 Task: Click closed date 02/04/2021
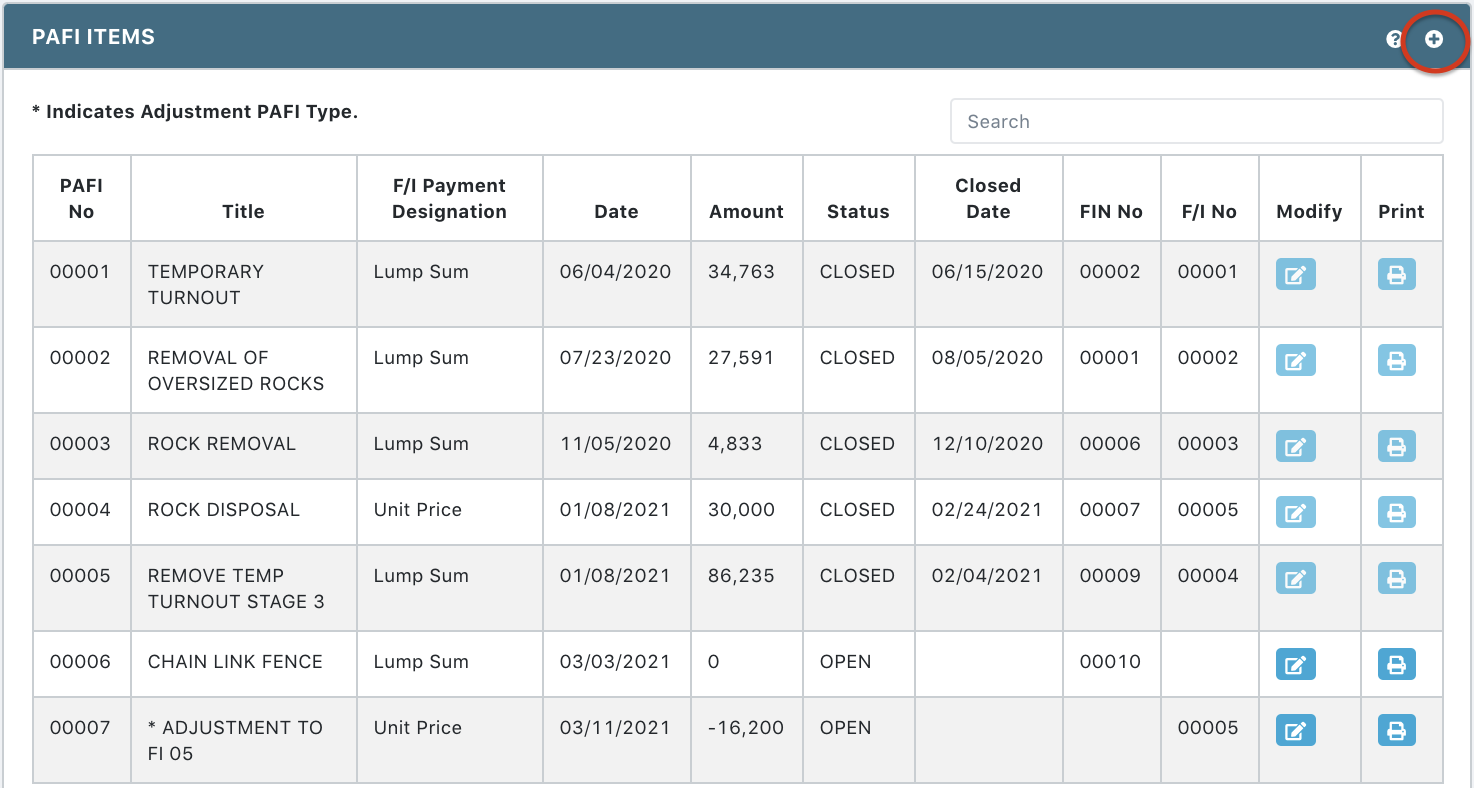coord(988,575)
